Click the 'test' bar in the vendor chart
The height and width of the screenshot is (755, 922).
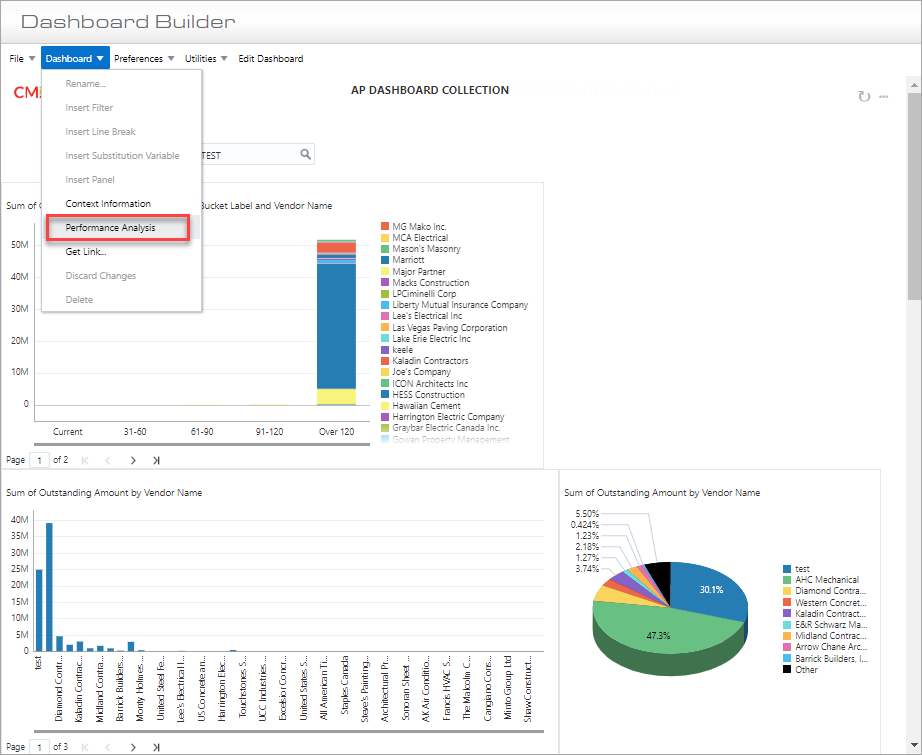tap(39, 610)
